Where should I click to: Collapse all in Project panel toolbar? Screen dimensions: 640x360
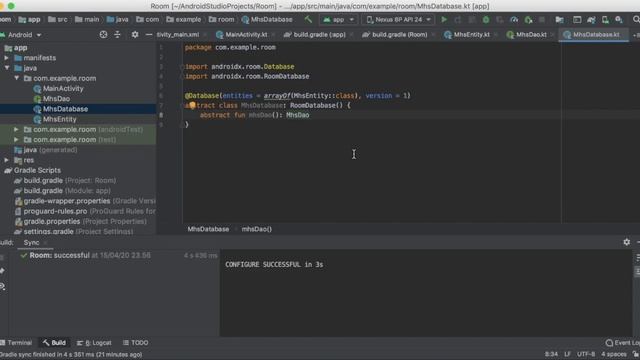(118, 35)
